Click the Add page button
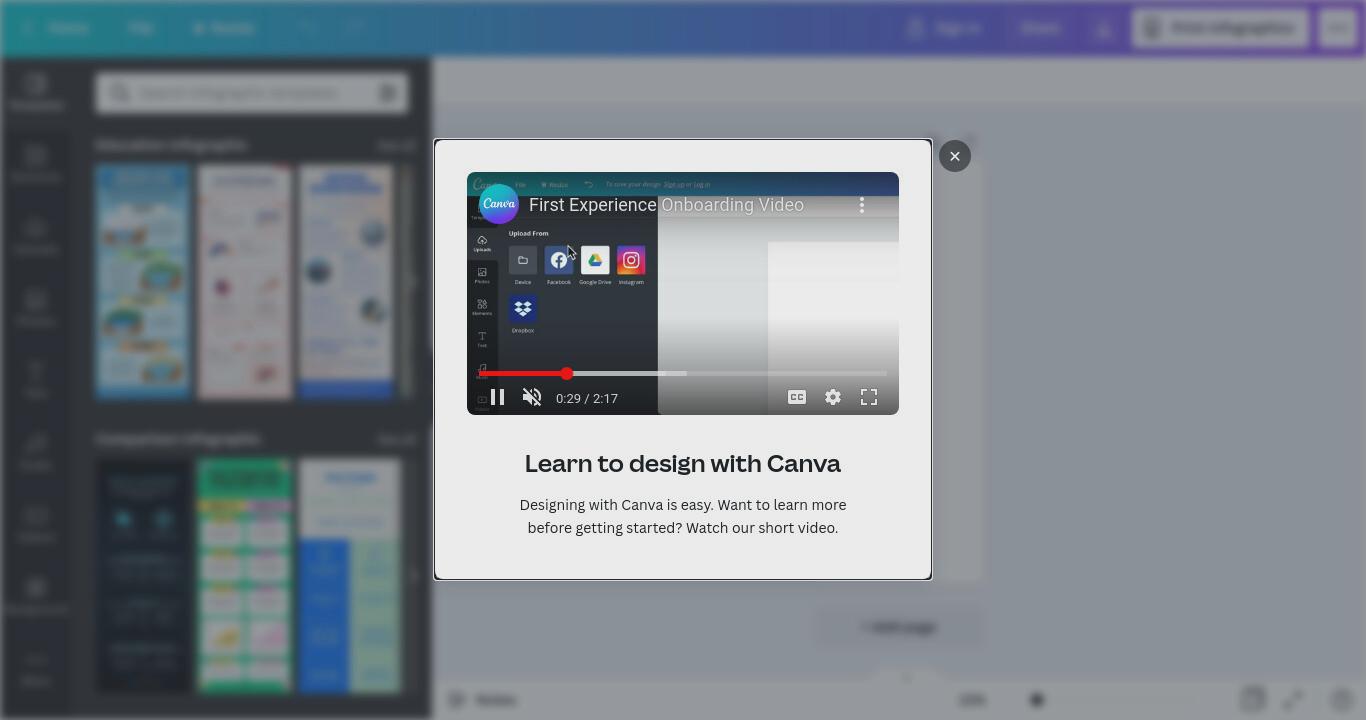 (x=898, y=628)
